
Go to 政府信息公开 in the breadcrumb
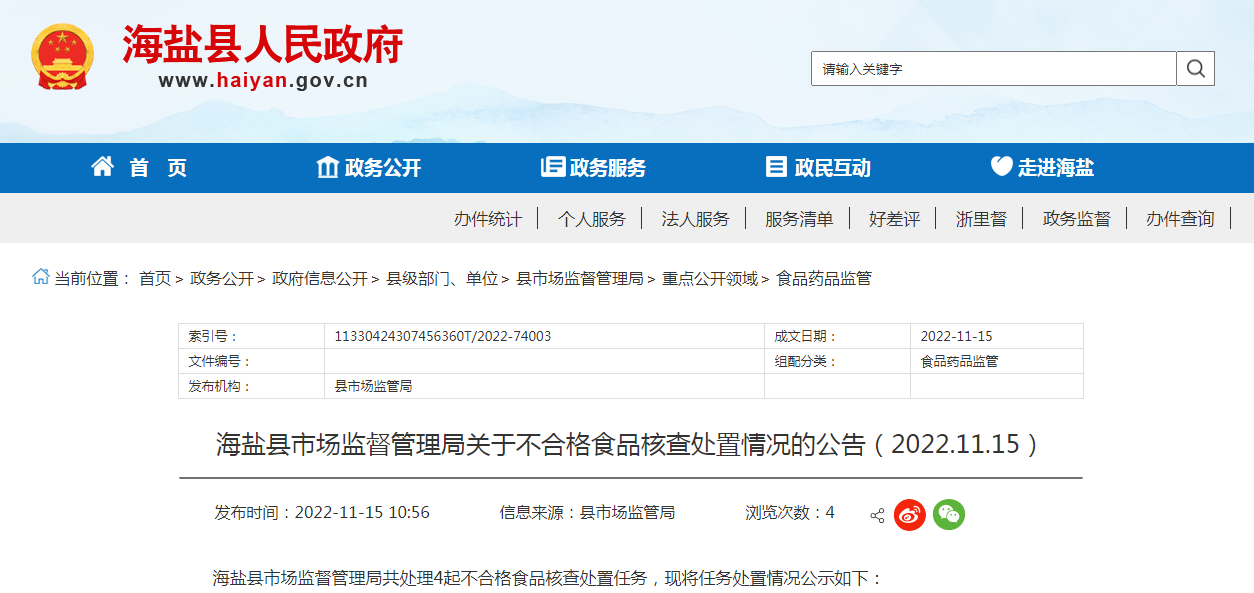pyautogui.click(x=320, y=279)
